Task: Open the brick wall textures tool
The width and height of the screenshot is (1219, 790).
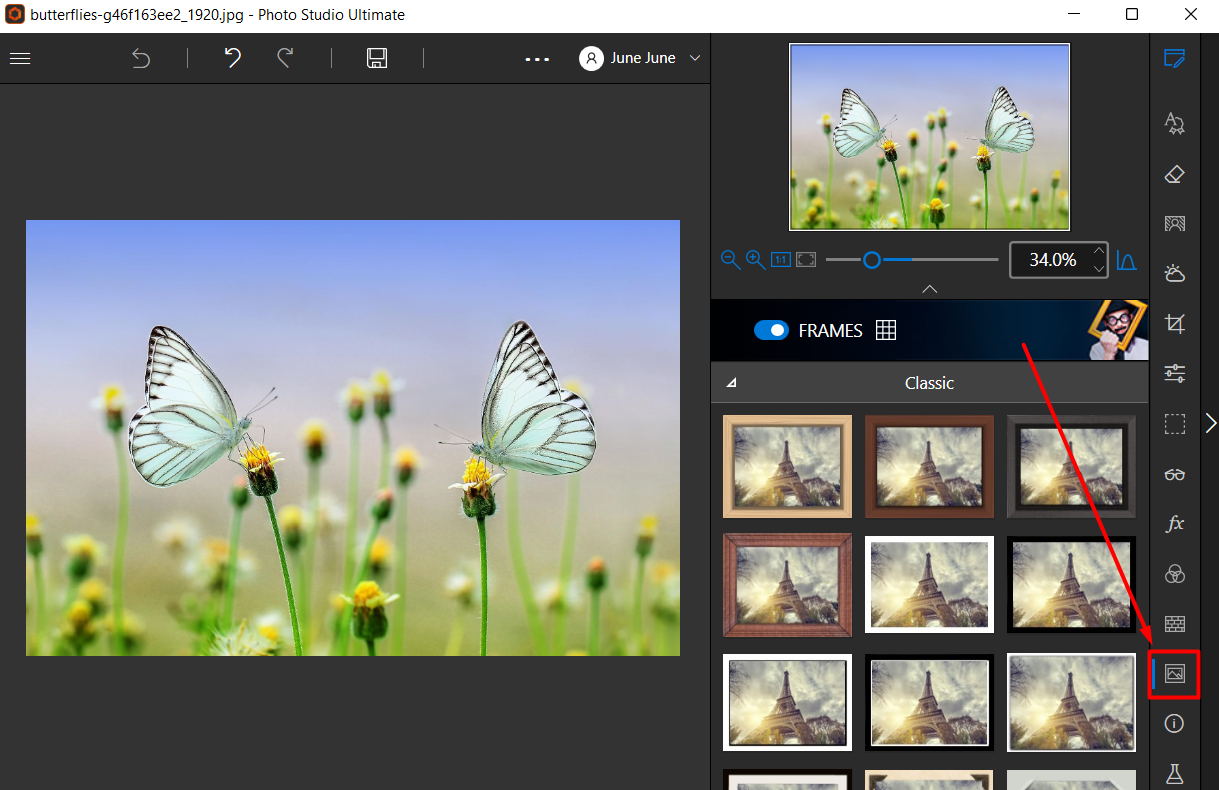Action: click(x=1175, y=624)
